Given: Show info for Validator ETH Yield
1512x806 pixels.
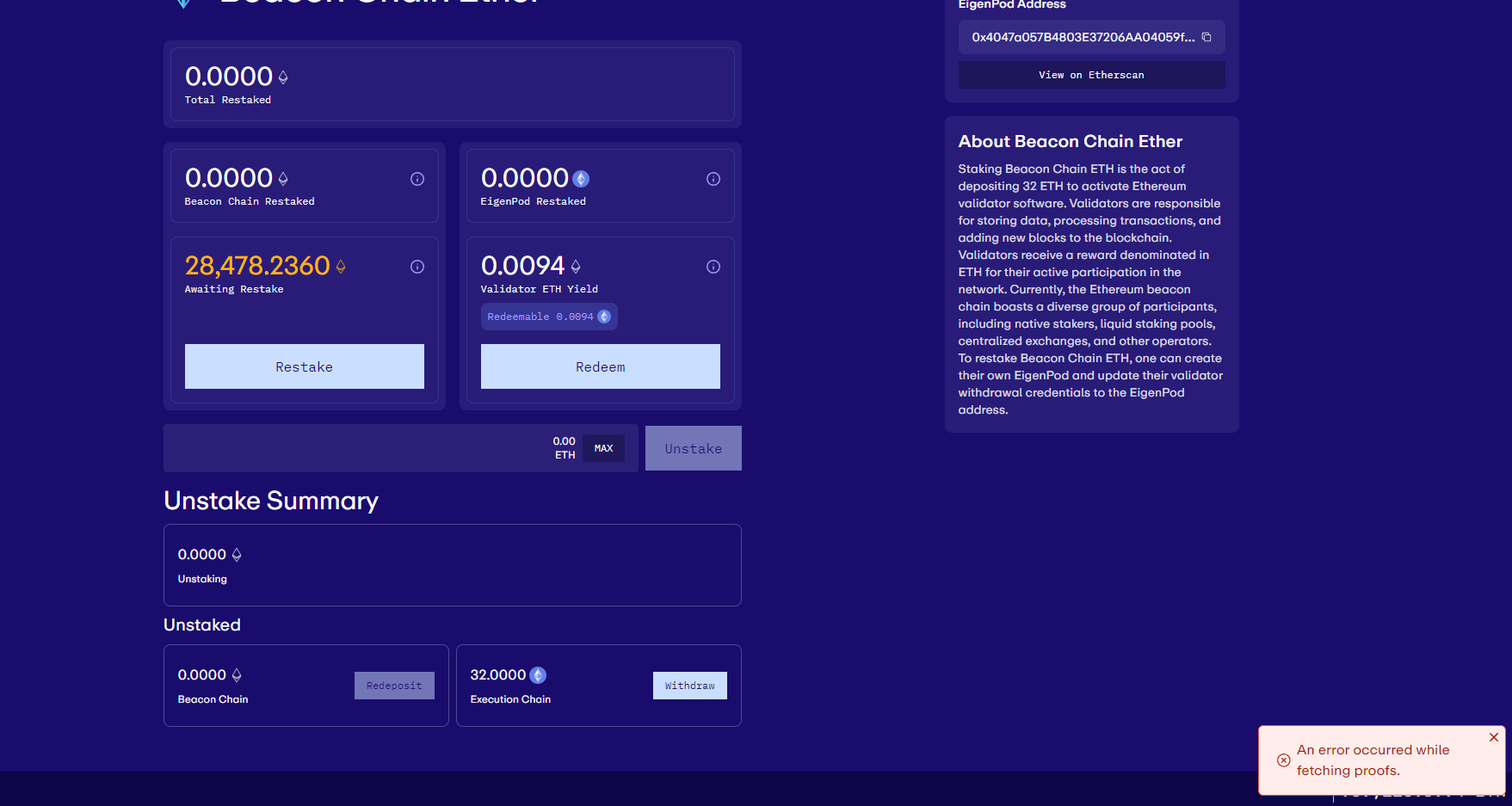Looking at the screenshot, I should tap(713, 267).
